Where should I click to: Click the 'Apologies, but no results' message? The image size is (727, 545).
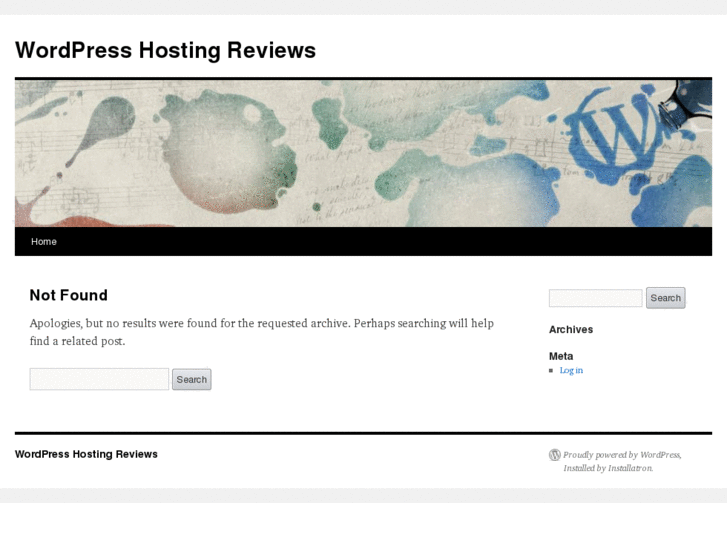point(262,332)
